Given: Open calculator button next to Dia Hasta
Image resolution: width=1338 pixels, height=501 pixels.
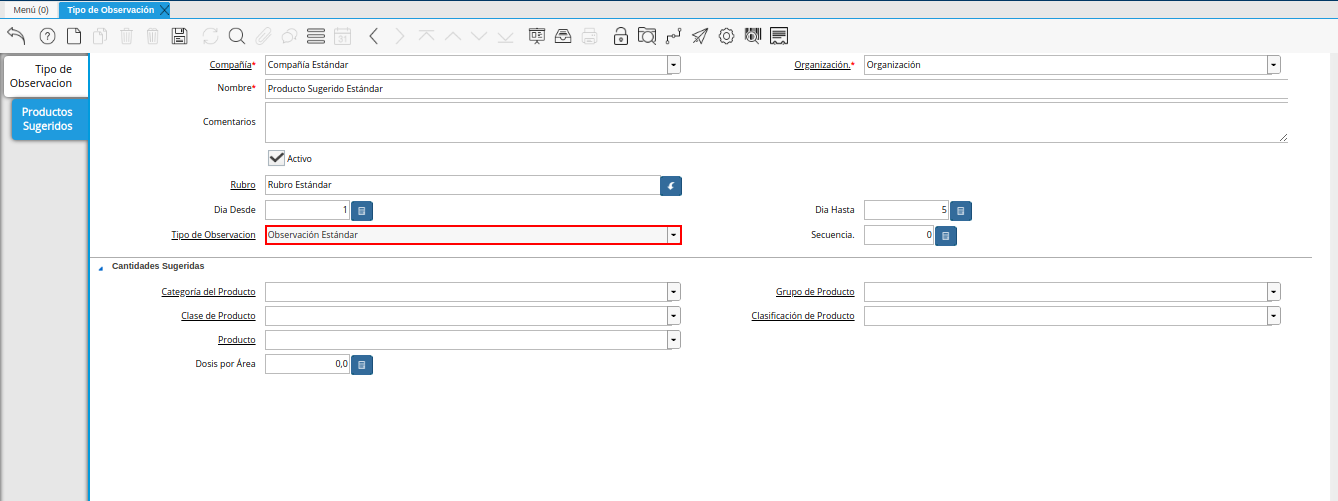Looking at the screenshot, I should (960, 211).
